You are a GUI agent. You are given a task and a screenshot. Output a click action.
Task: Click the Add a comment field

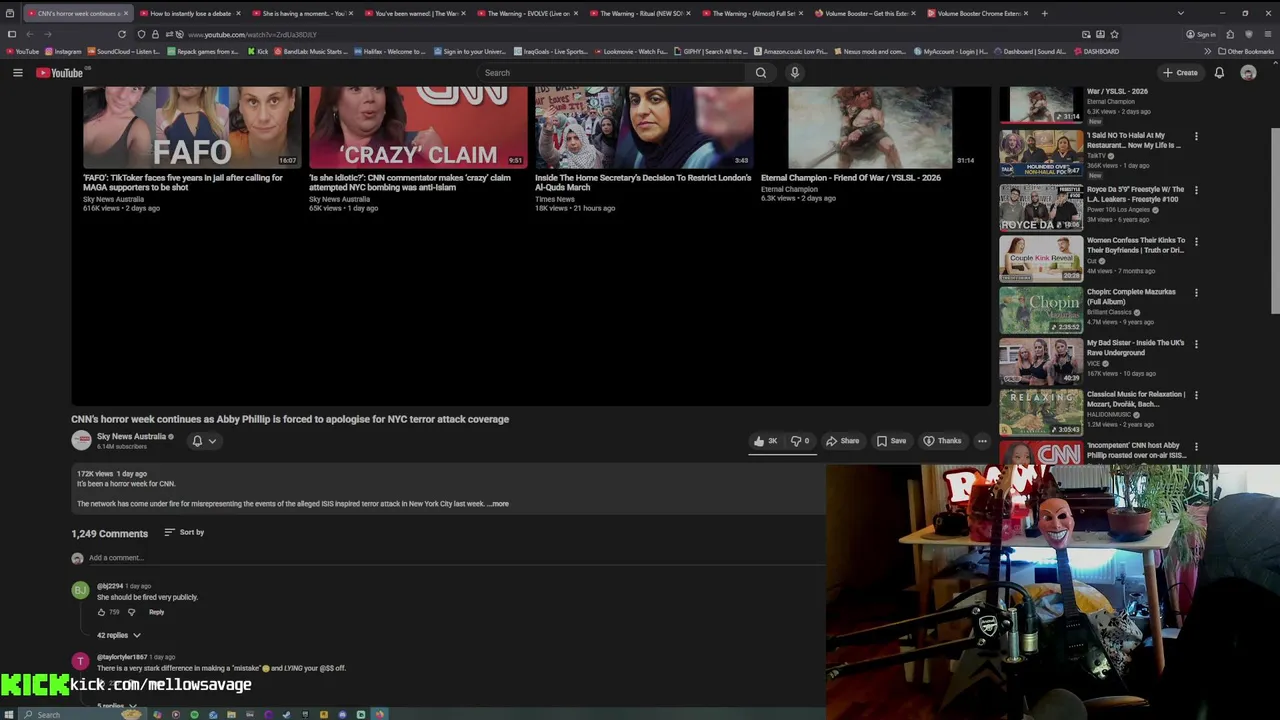[x=450, y=558]
